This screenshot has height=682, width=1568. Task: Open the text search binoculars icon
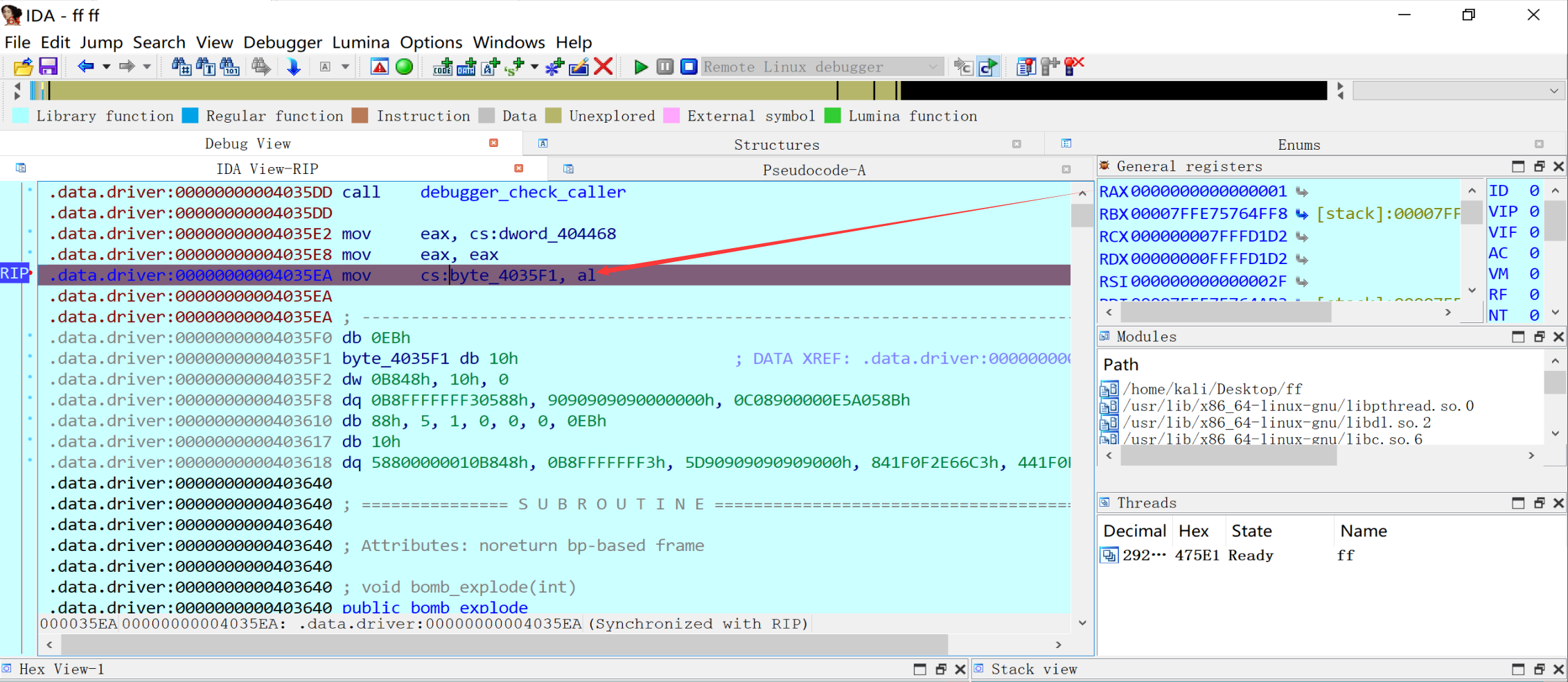(x=205, y=67)
